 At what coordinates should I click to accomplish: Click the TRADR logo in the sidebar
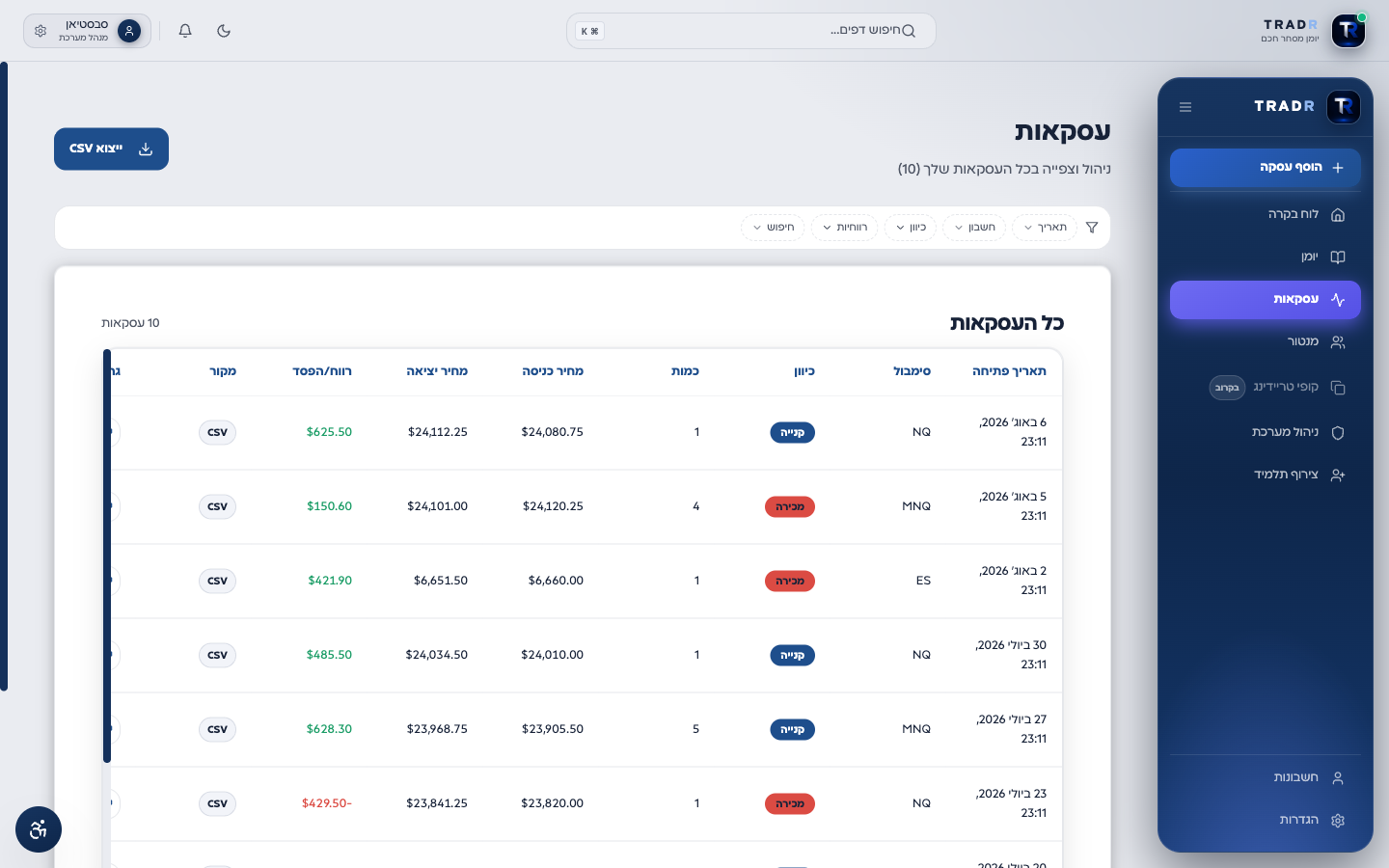pos(1344,106)
